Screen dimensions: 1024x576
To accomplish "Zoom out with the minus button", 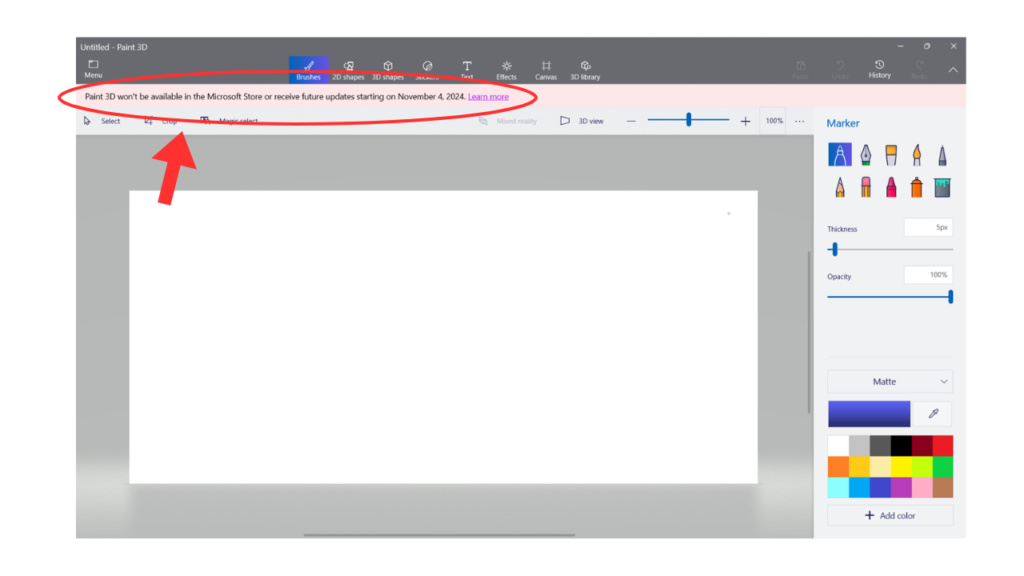I will tap(631, 121).
